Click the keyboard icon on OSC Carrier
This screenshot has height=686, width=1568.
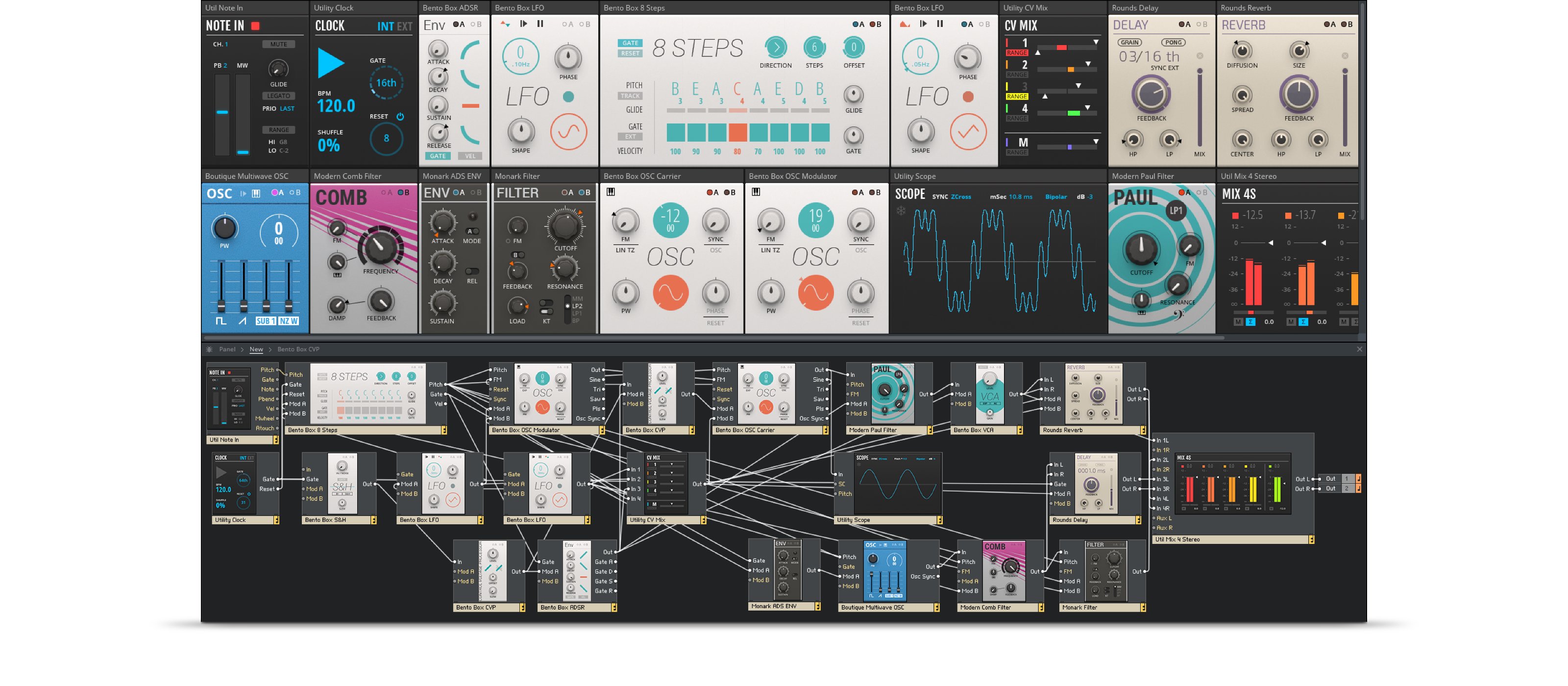(x=611, y=192)
